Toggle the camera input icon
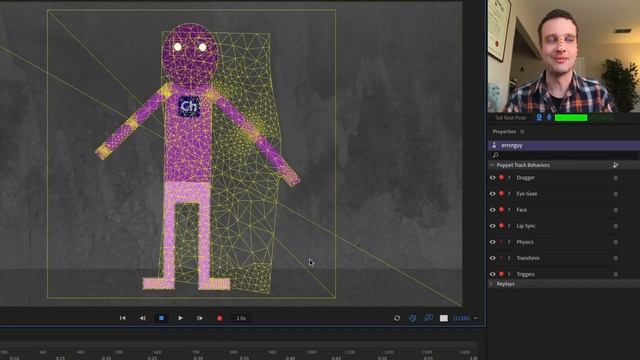Screen dimensions: 640x360 click(539, 118)
